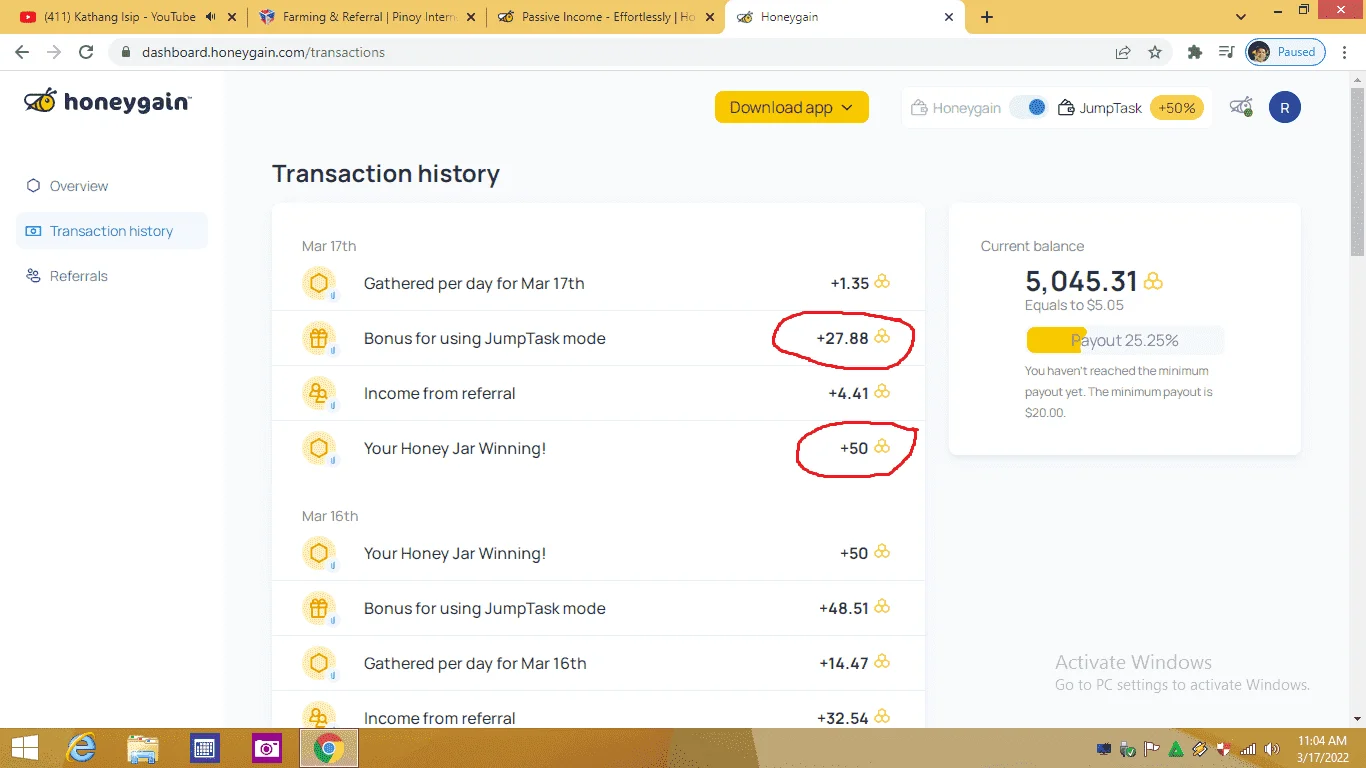Click the JumpTask wallet icon

(x=1066, y=108)
